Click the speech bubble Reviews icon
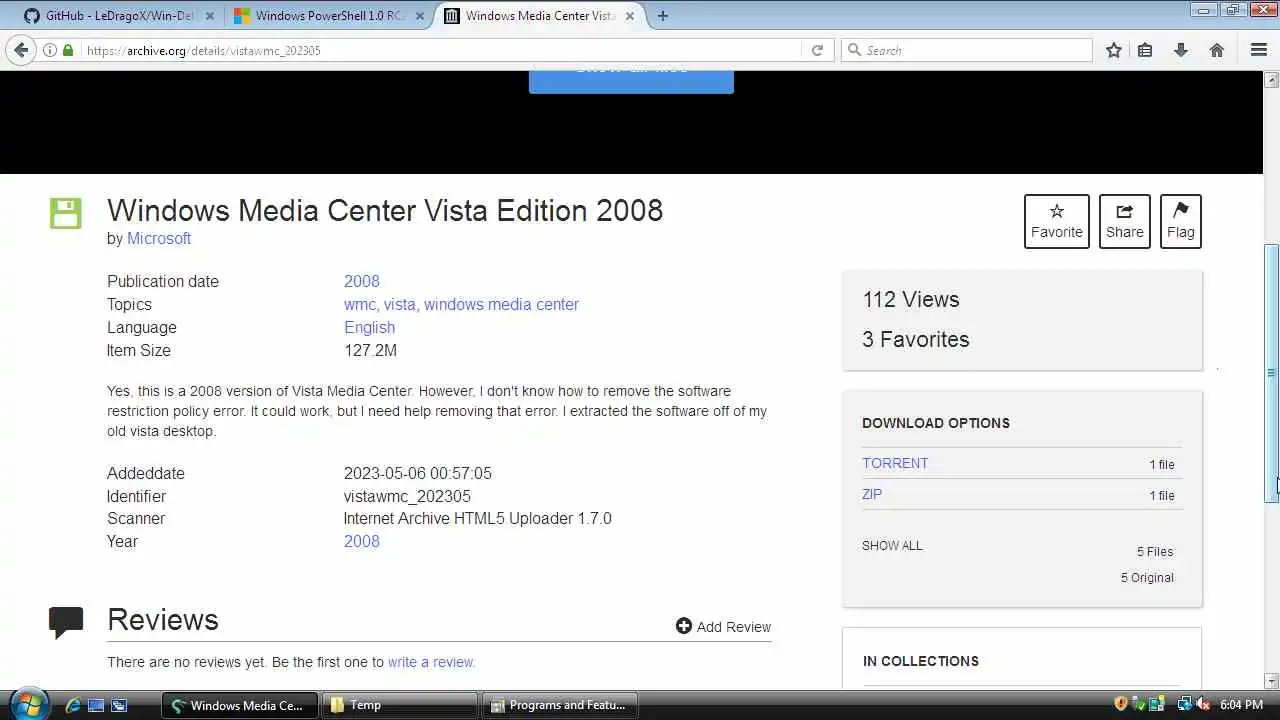The width and height of the screenshot is (1280, 720). (x=66, y=623)
